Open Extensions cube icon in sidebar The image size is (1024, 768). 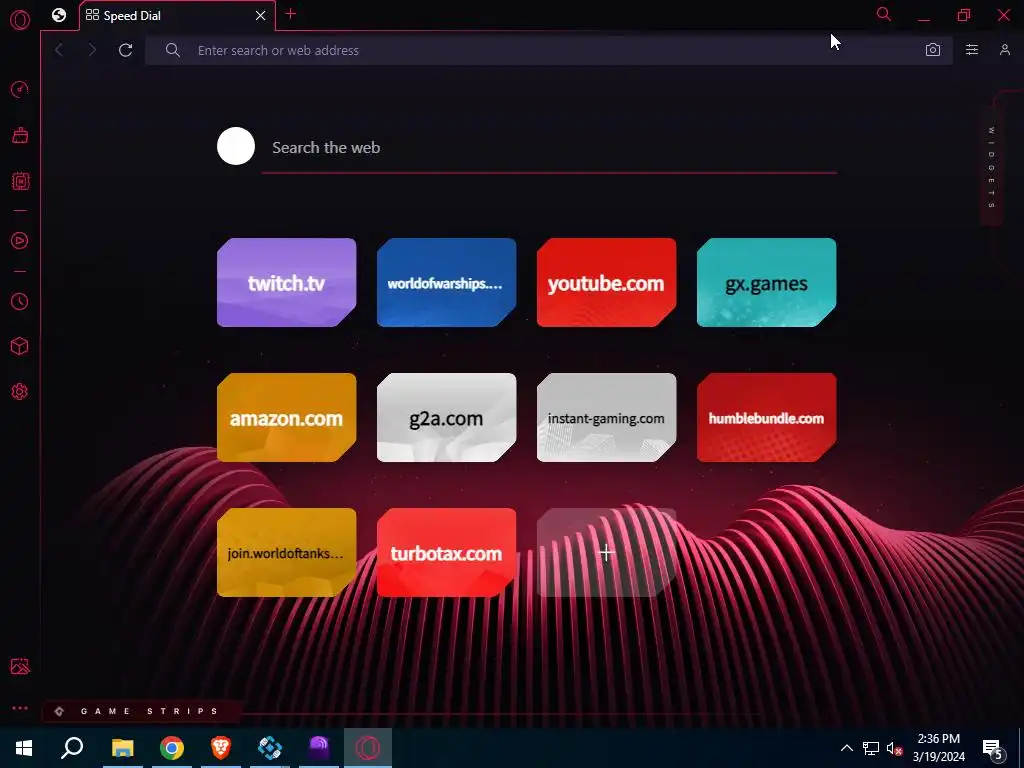20,346
